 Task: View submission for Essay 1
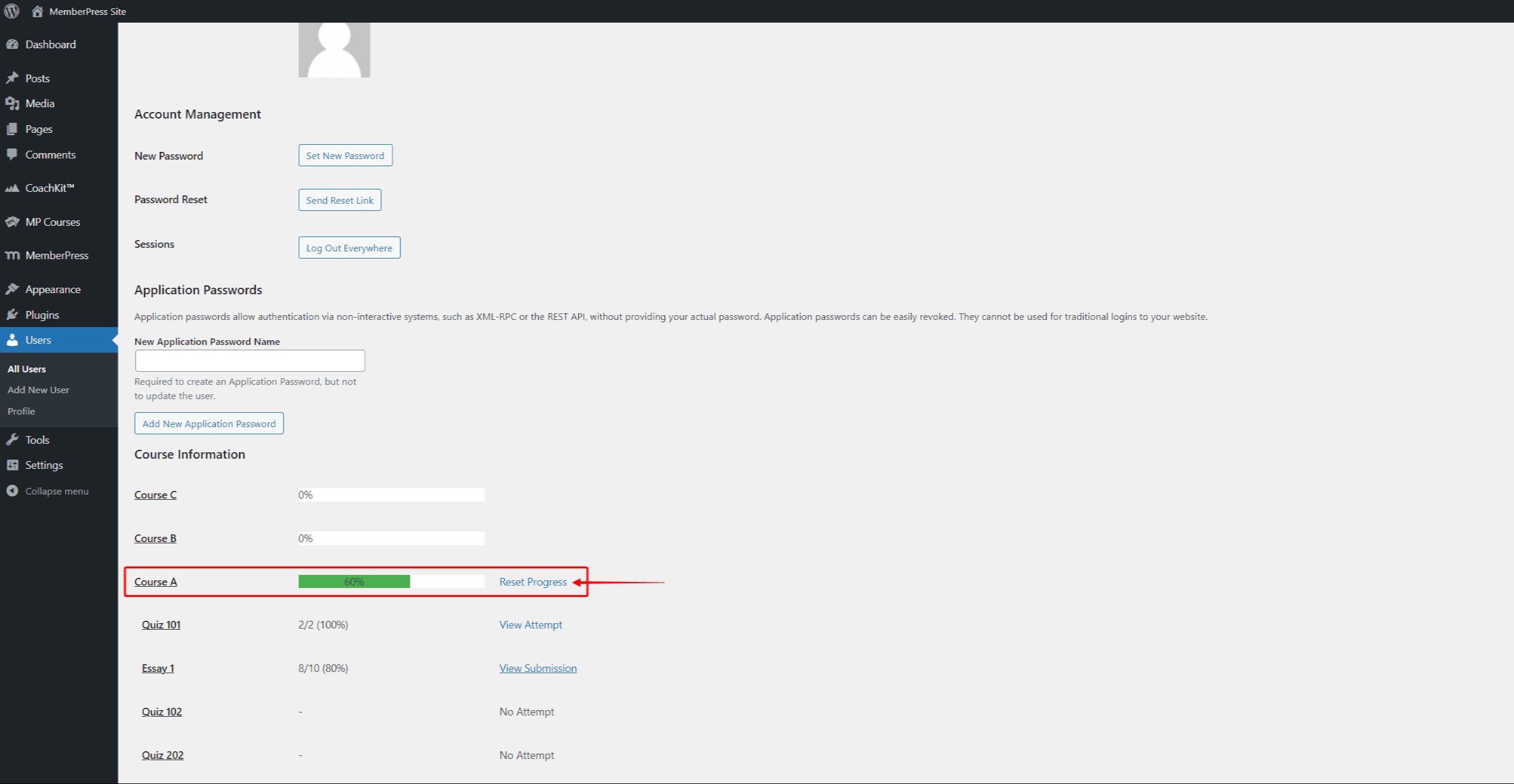coord(538,668)
